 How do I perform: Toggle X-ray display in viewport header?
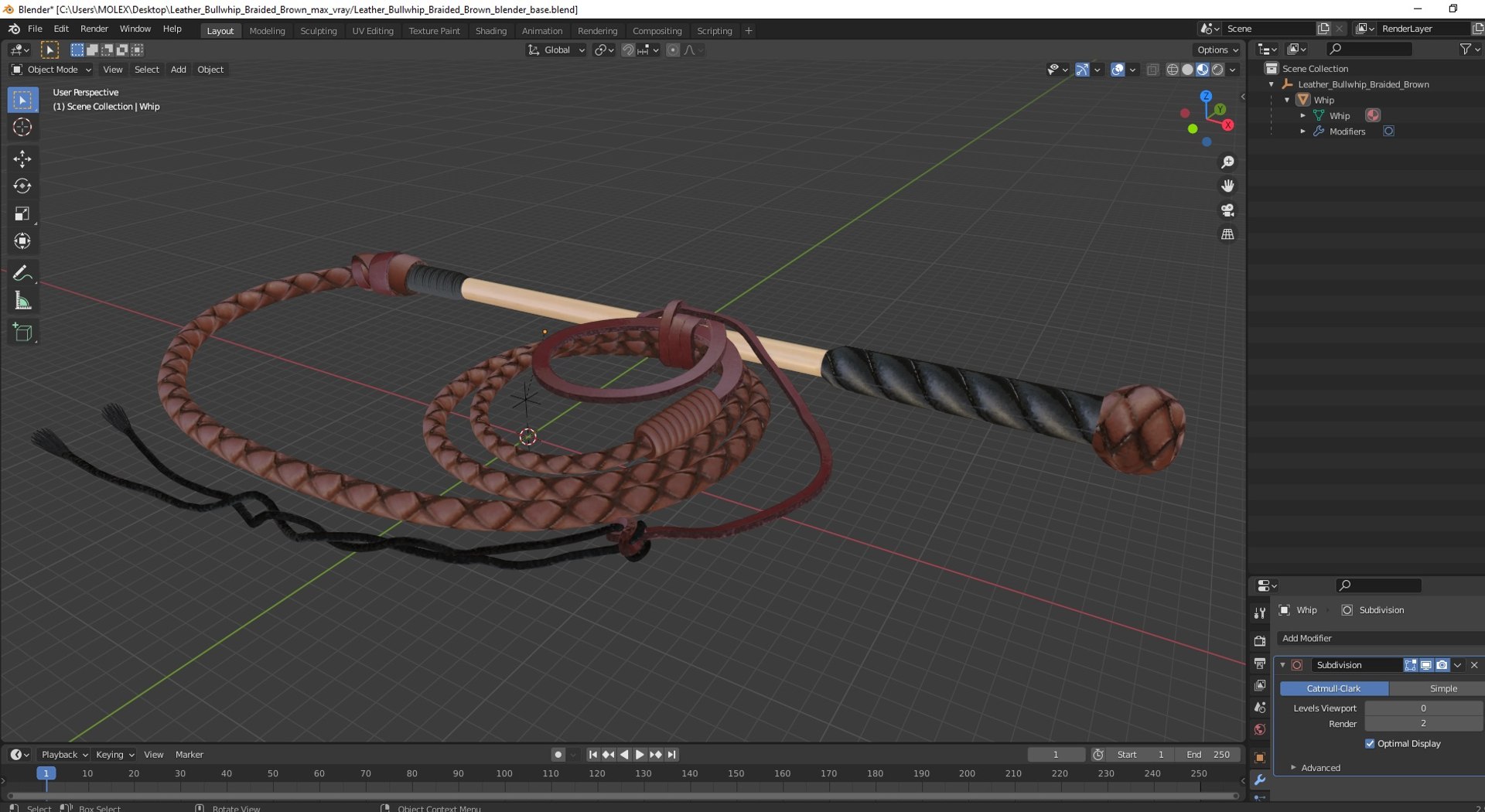[1152, 70]
